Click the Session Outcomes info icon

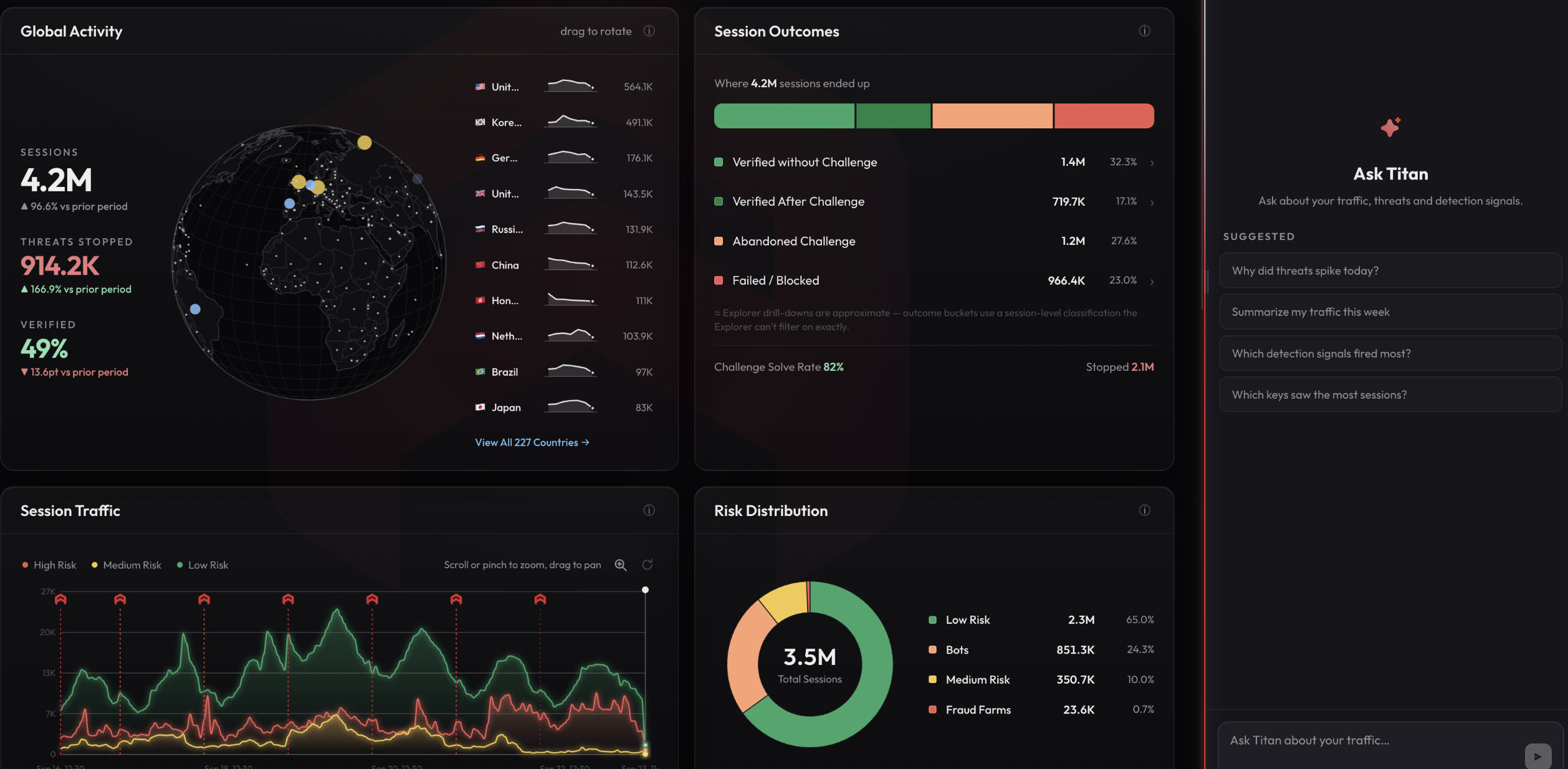[x=1144, y=31]
